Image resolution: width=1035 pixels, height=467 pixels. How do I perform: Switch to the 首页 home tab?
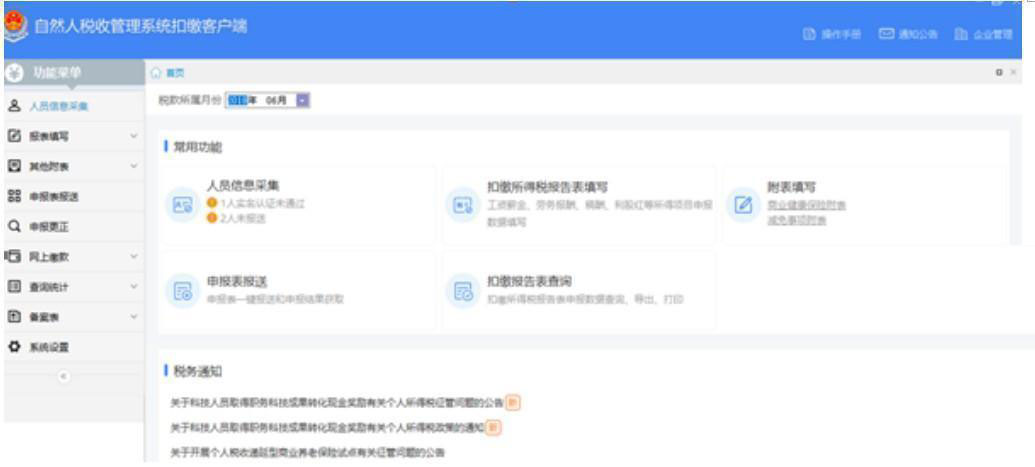[x=168, y=73]
